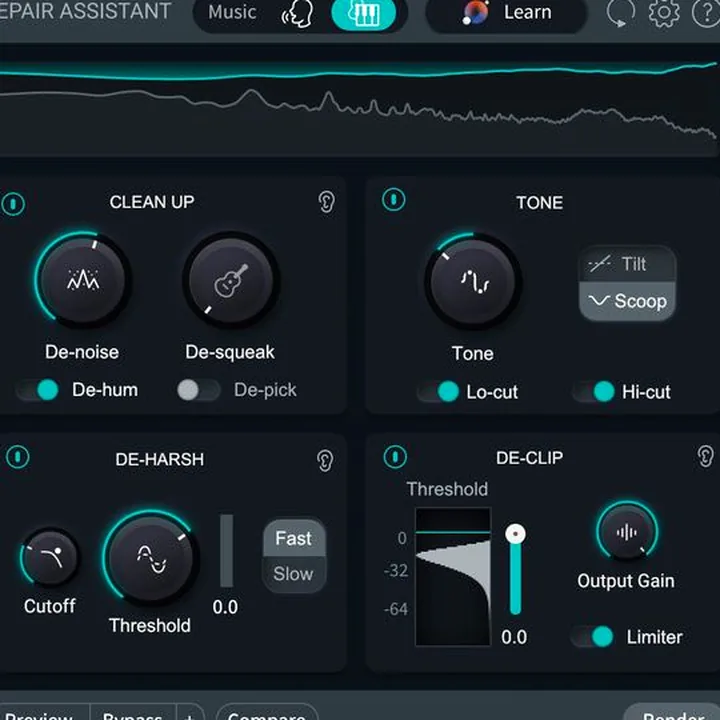Toggle the Tone module power button
This screenshot has width=720, height=720.
[394, 200]
